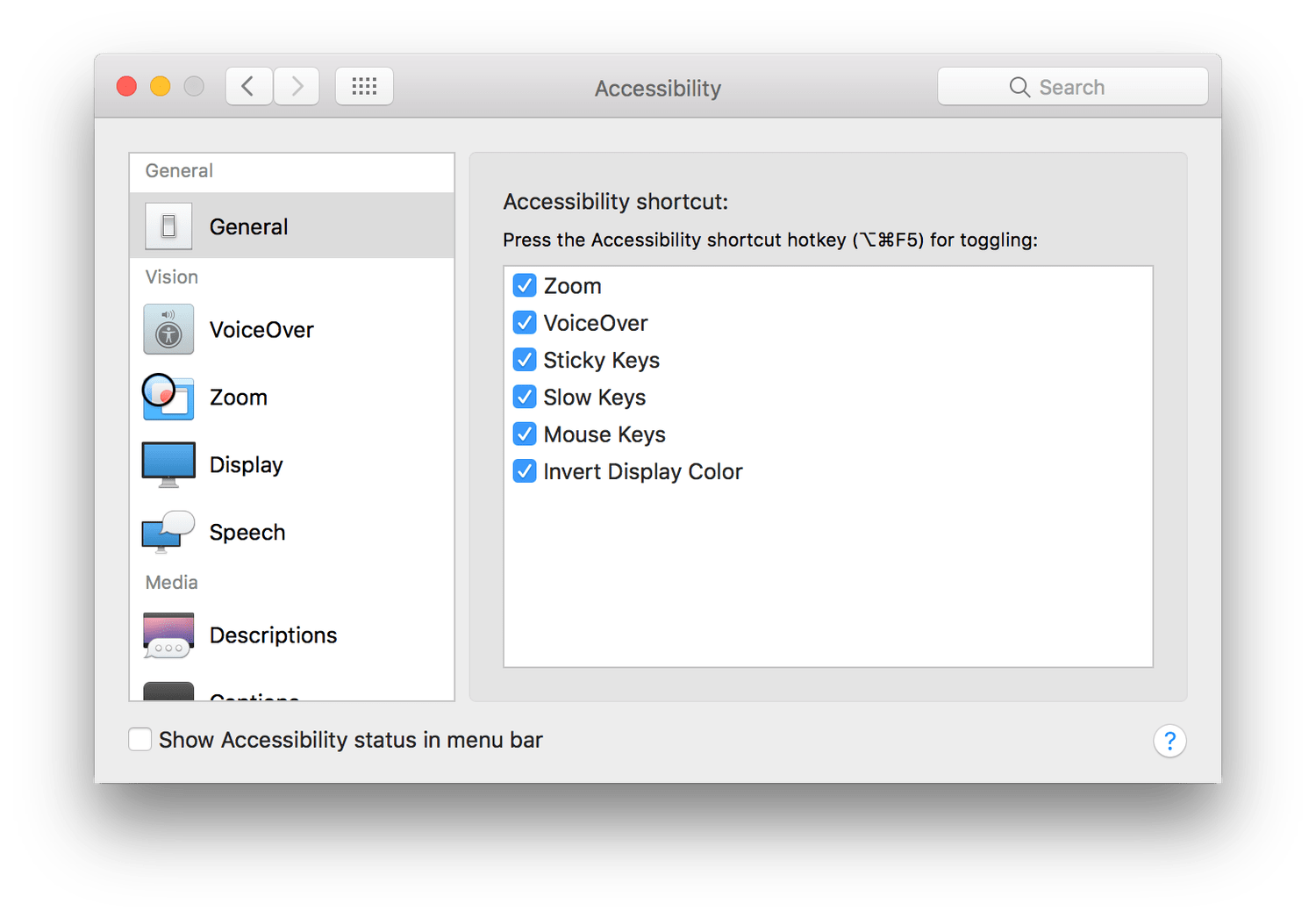Uncheck the Mouse Keys shortcut option
The height and width of the screenshot is (918, 1316).
click(525, 434)
